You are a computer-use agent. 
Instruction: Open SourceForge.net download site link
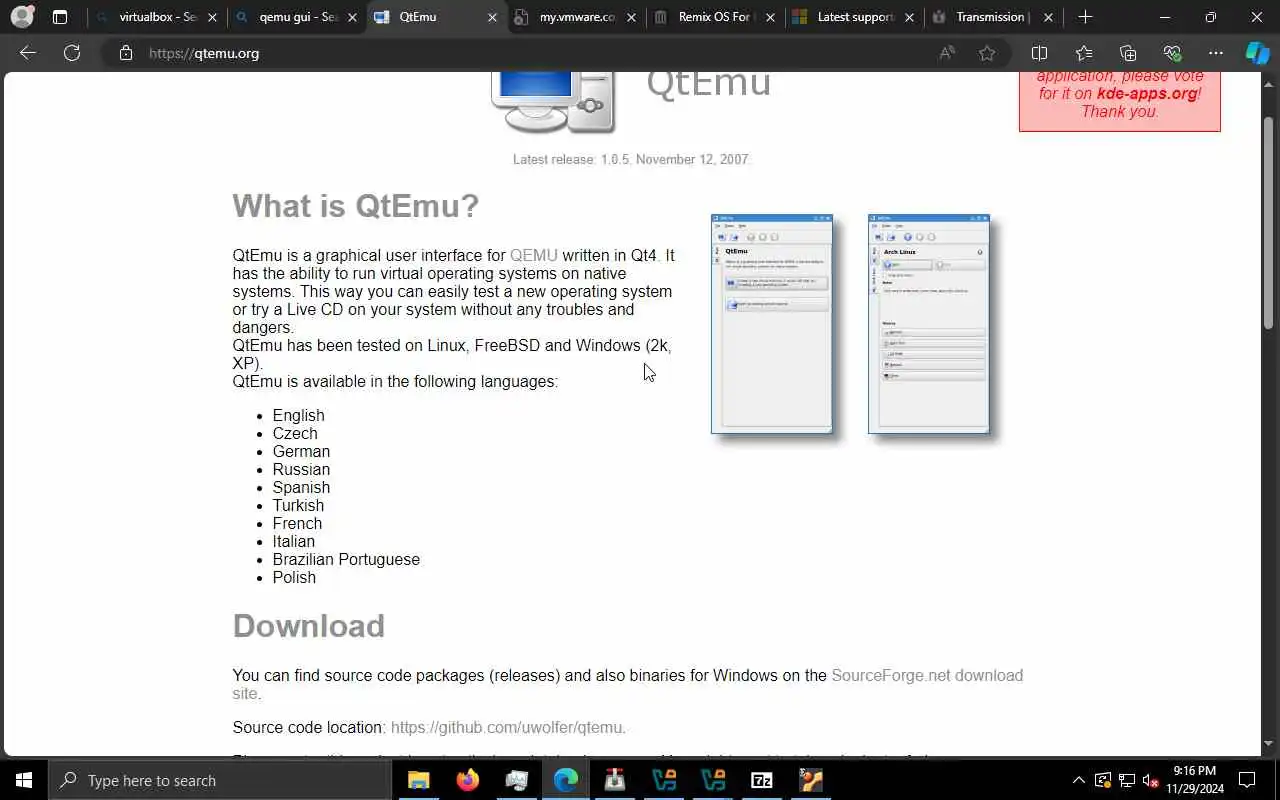click(x=628, y=684)
